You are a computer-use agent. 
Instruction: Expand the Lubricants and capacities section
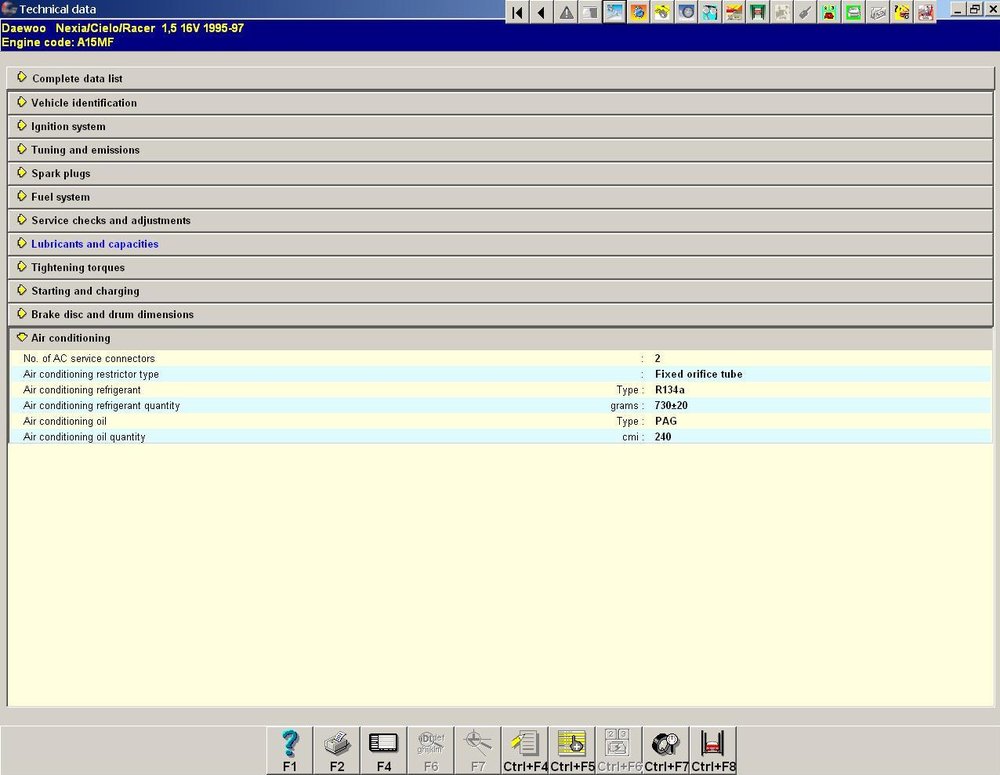(501, 244)
